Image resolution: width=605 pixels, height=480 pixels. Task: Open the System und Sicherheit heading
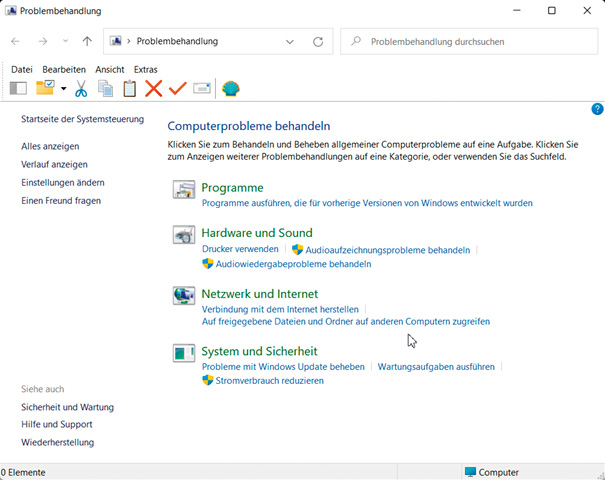pos(259,352)
